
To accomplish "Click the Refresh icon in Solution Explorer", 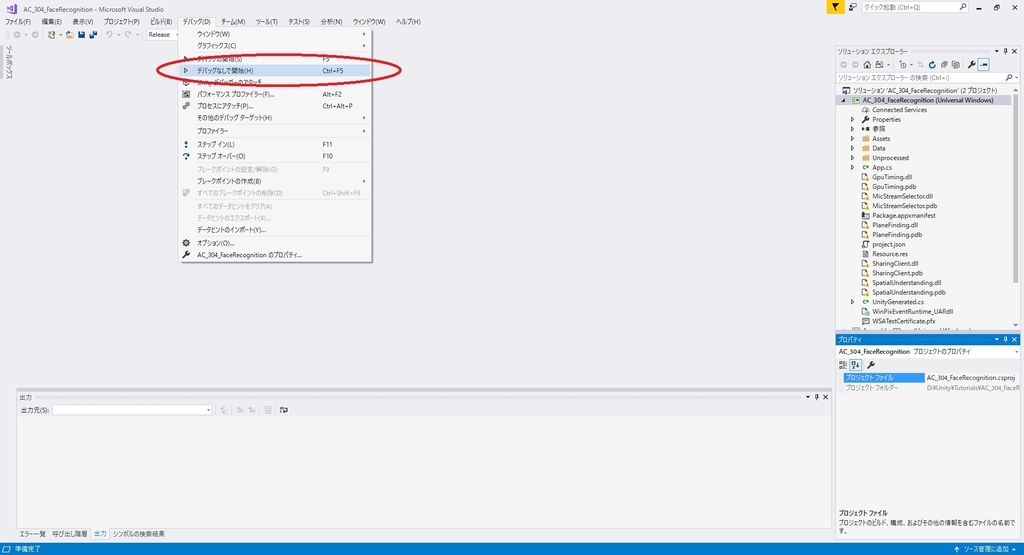I will (x=932, y=65).
